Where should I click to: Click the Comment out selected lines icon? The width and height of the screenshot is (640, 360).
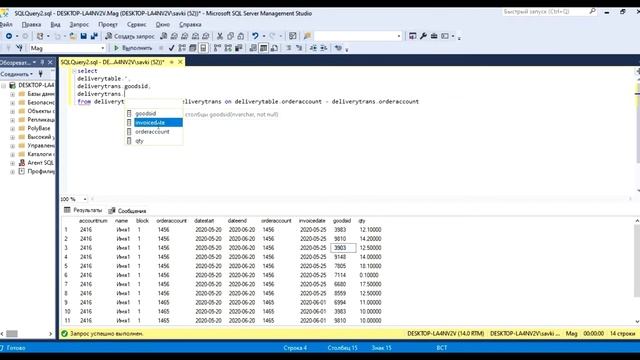tap(289, 48)
